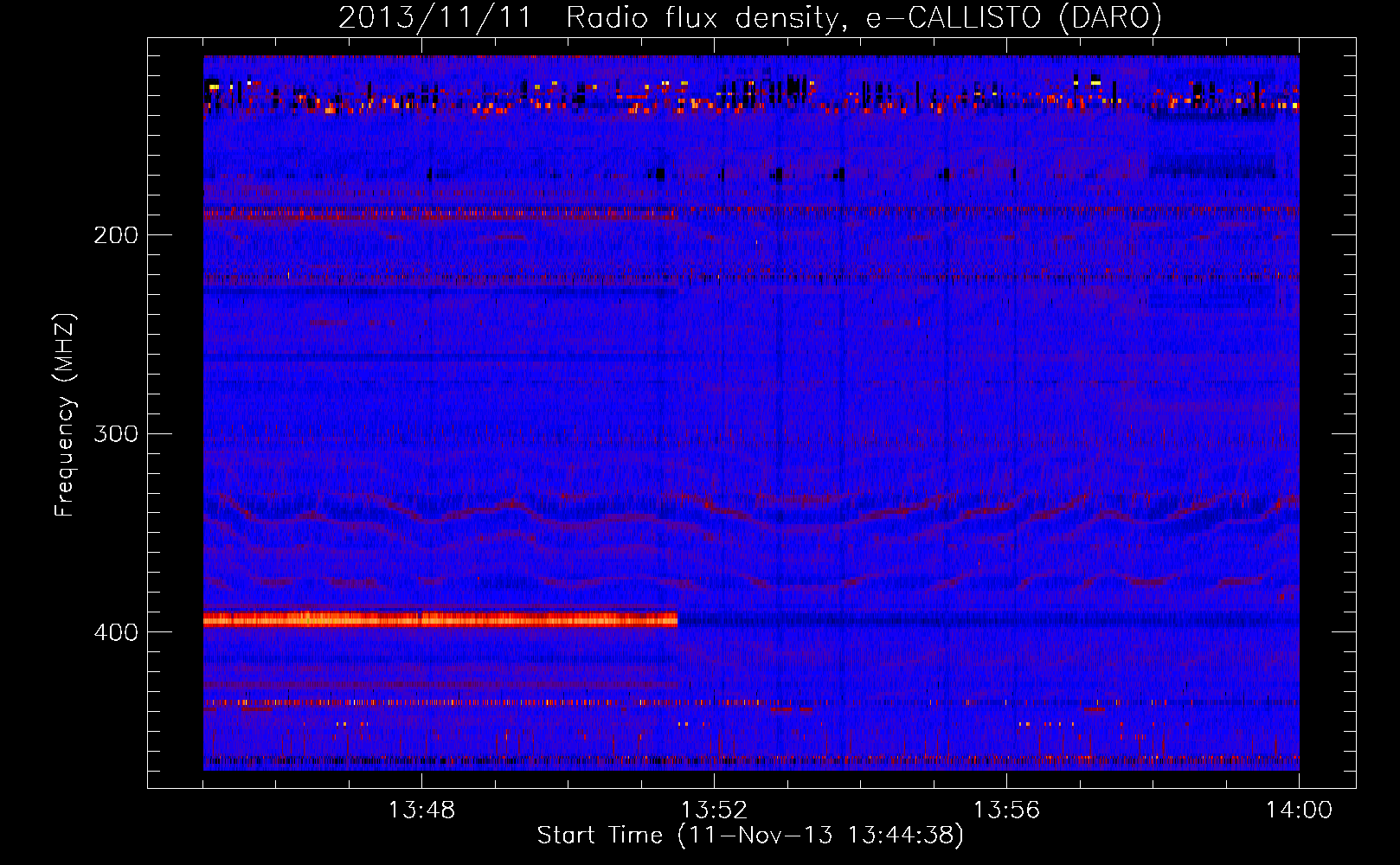Click the 13:52 time tick label

click(x=714, y=811)
